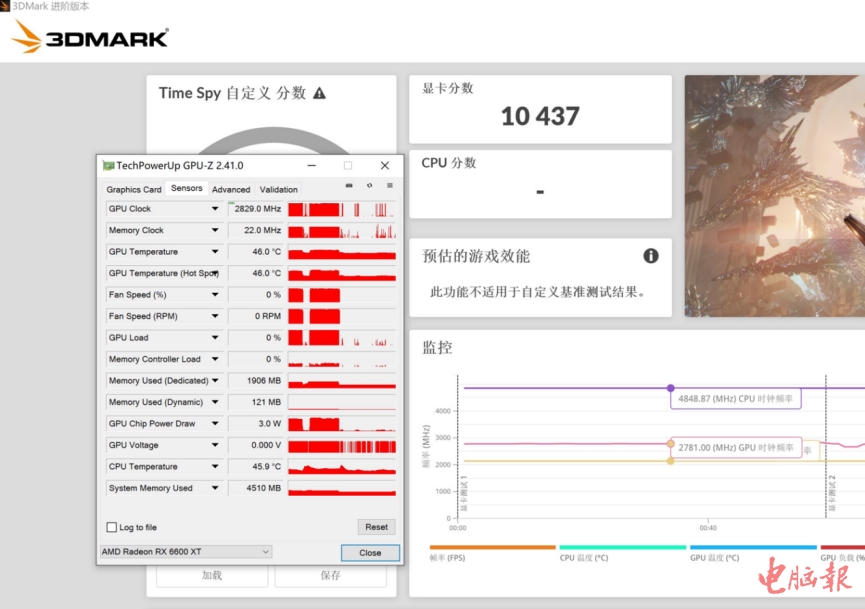Click the GPU-Z screenshot camera icon
This screenshot has height=609, width=865.
[x=349, y=185]
